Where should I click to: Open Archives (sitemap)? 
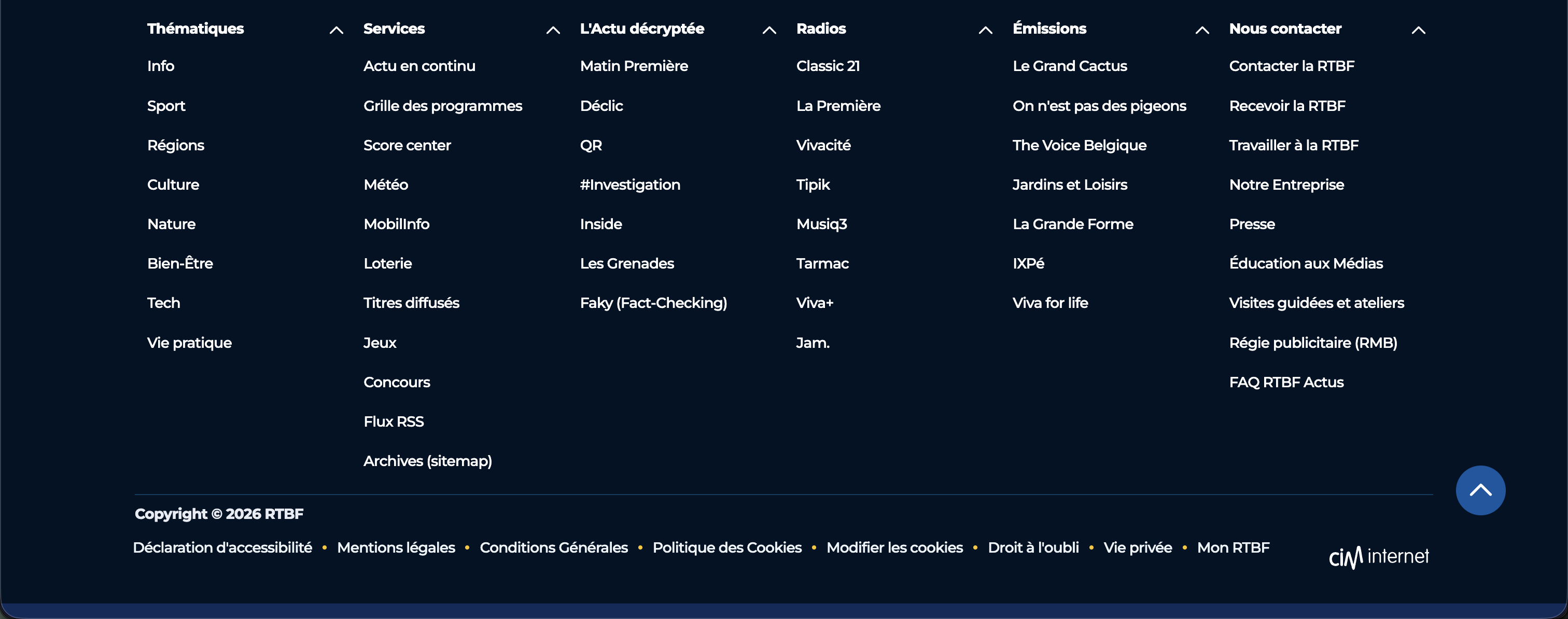(428, 461)
